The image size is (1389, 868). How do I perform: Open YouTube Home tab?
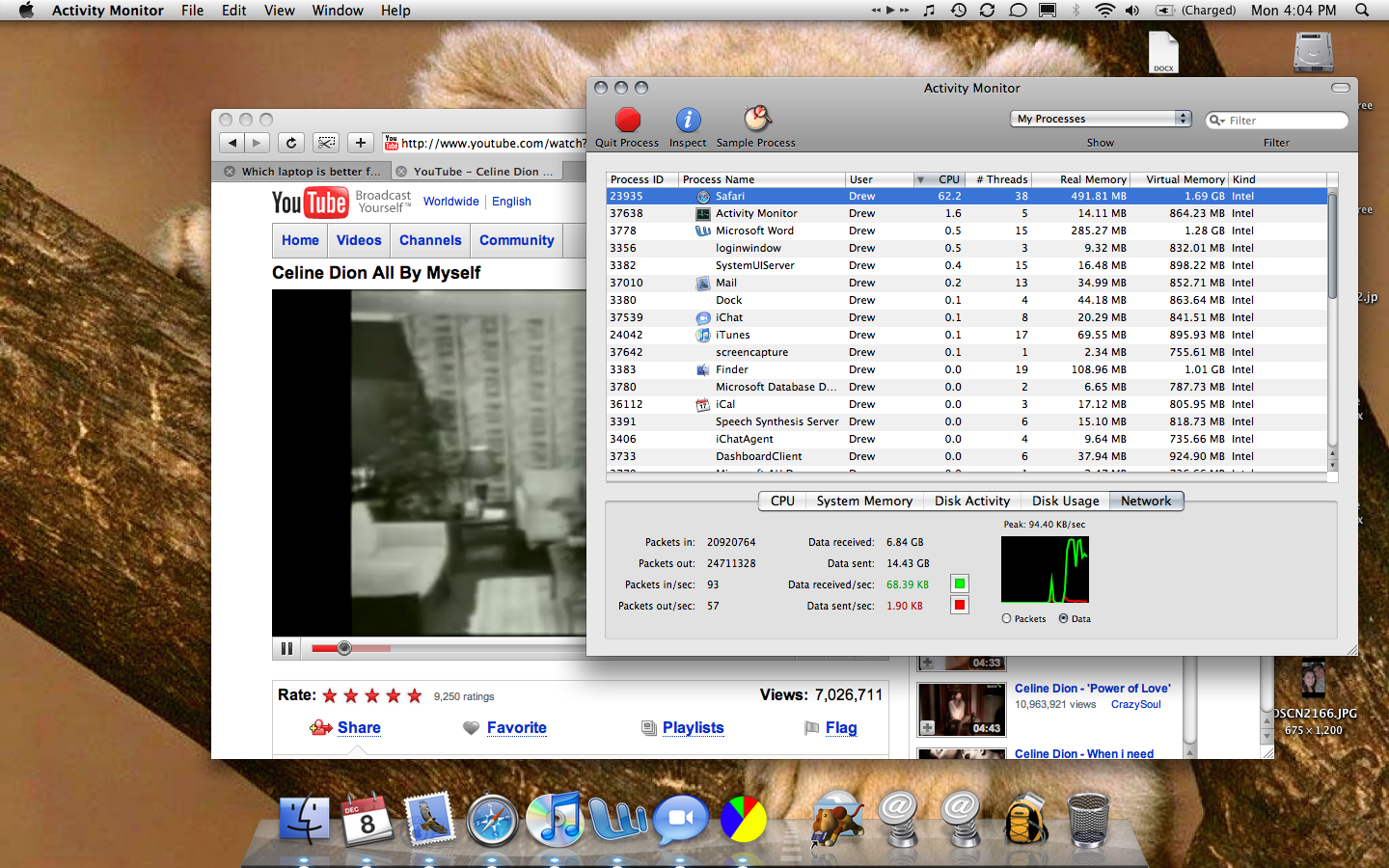300,240
